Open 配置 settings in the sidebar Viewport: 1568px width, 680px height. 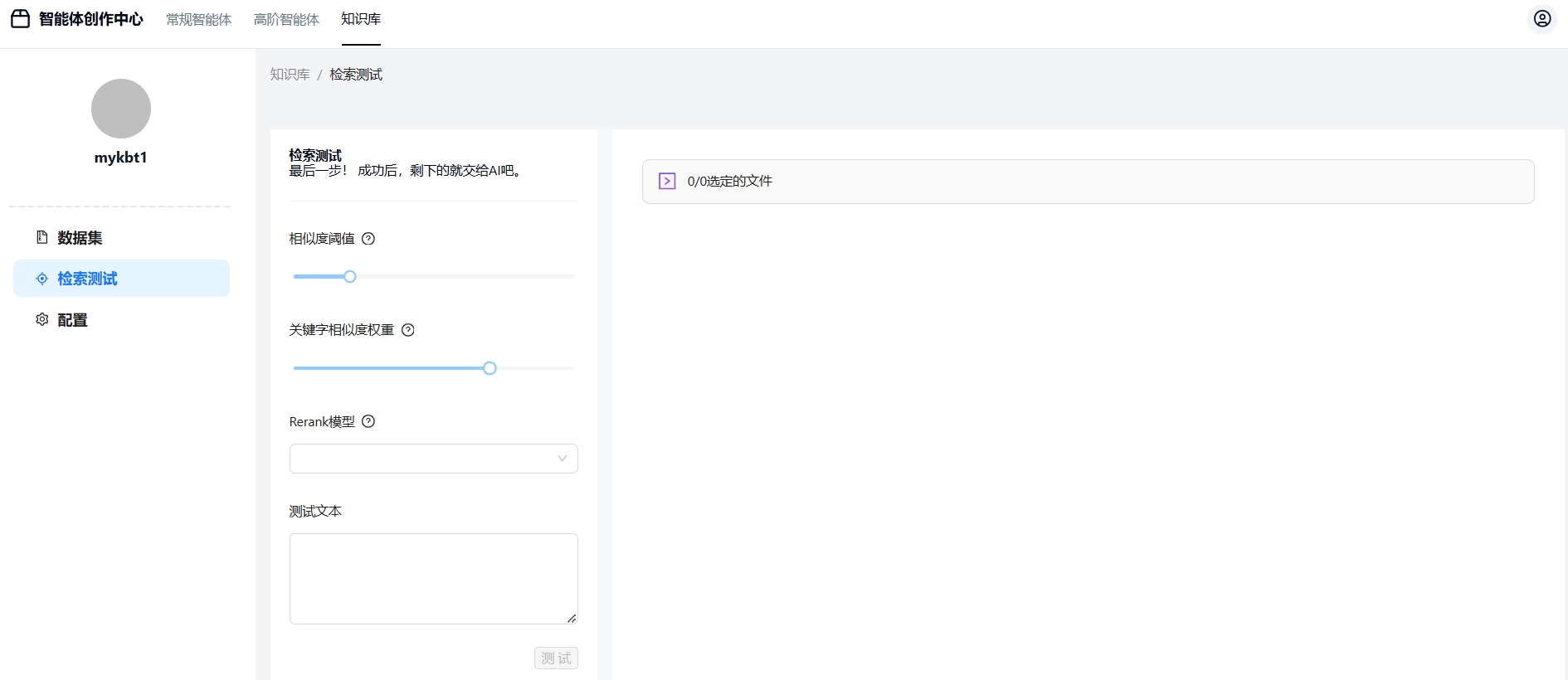tap(72, 320)
